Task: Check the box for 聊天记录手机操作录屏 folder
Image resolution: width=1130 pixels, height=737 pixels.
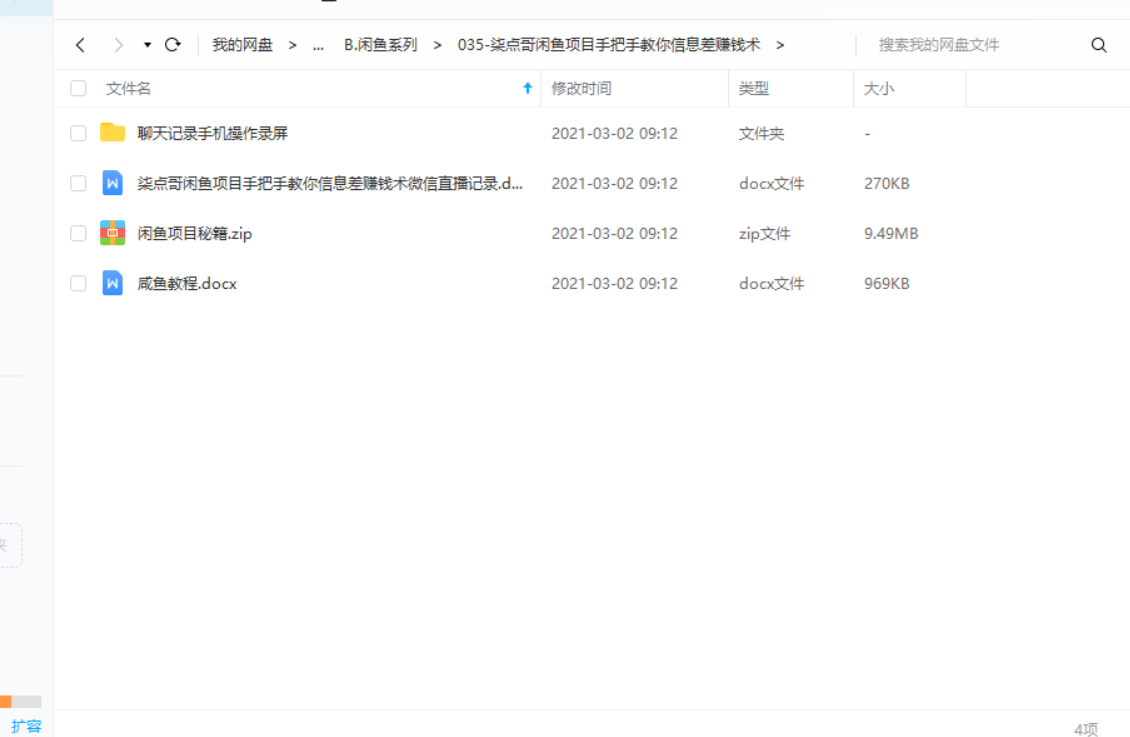Action: 78,133
